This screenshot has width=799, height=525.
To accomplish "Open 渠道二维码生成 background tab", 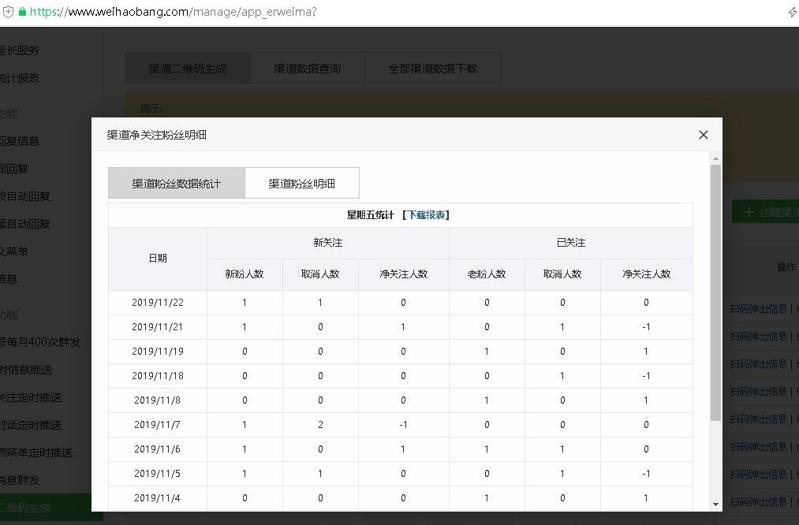I will [188, 68].
